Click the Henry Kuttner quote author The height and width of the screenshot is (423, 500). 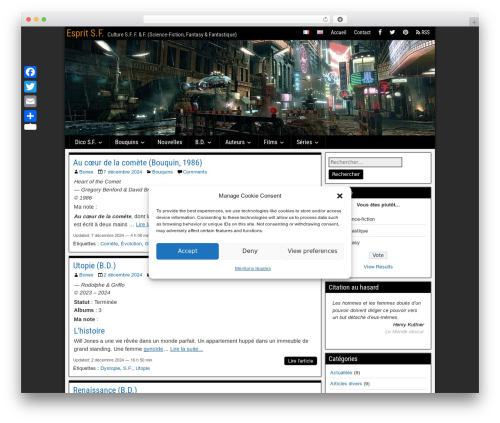(x=408, y=324)
